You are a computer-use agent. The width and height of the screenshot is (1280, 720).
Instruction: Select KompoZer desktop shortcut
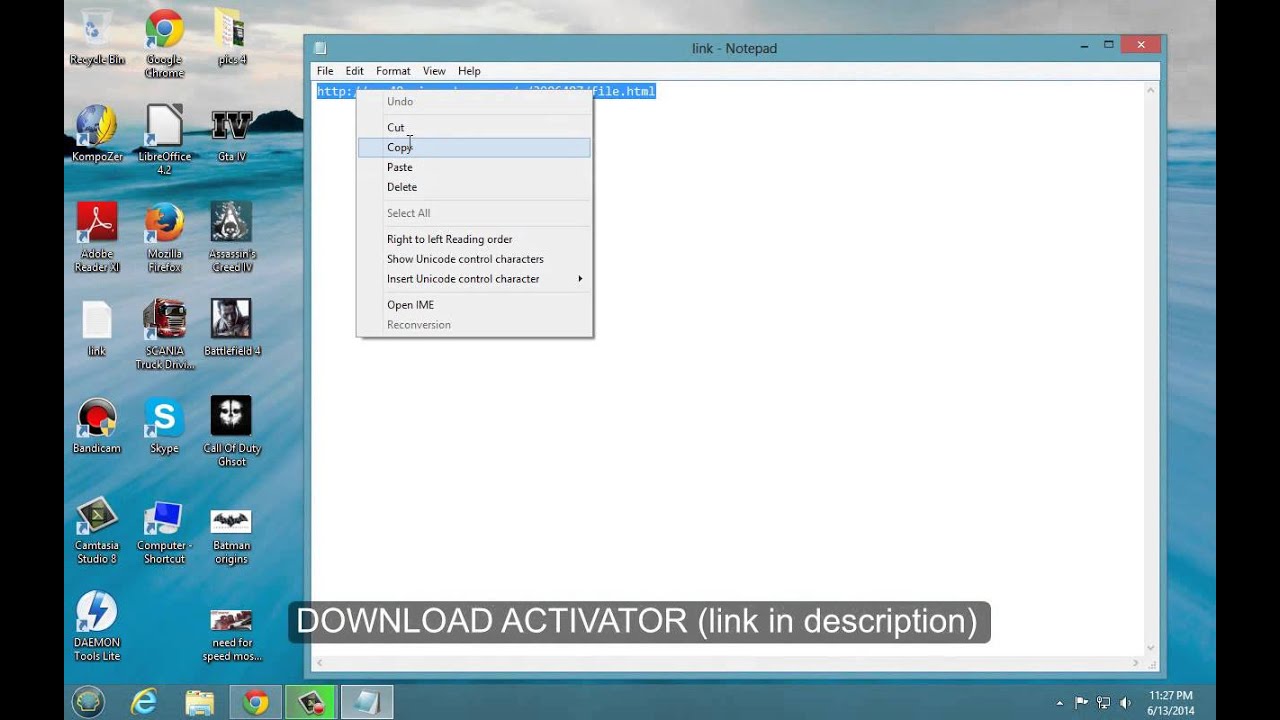coord(97,134)
